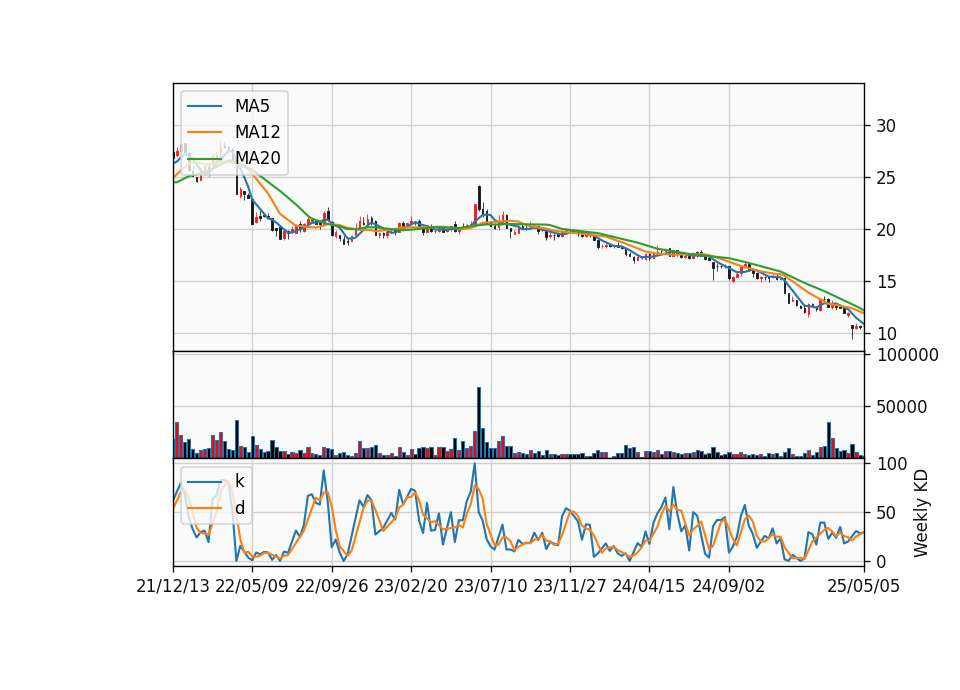The height and width of the screenshot is (690, 960).
Task: Click the price axis value 30
Action: (x=886, y=126)
